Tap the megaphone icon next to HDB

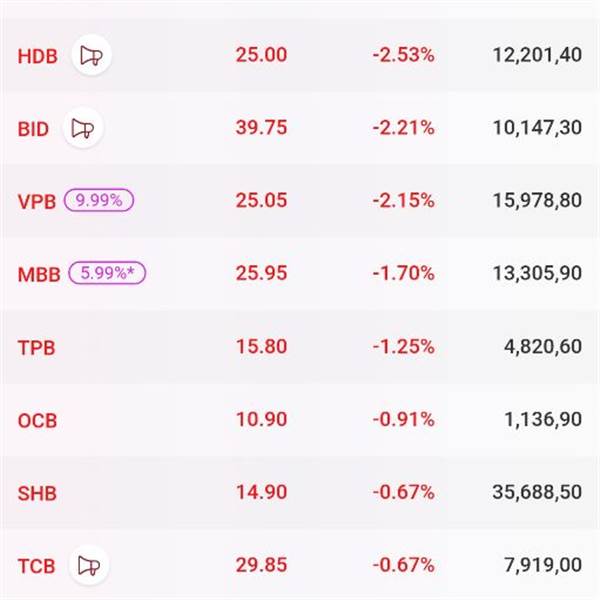[91, 56]
